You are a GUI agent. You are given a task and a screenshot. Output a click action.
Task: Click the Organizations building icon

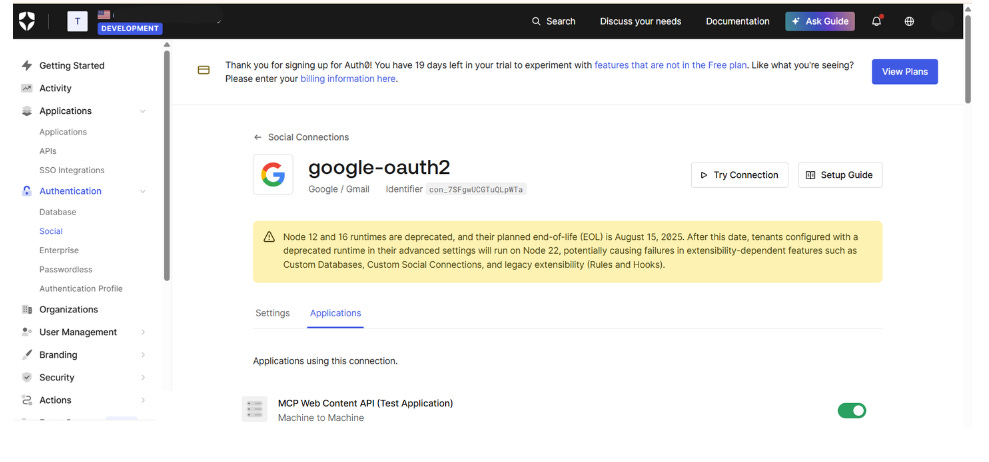click(26, 310)
